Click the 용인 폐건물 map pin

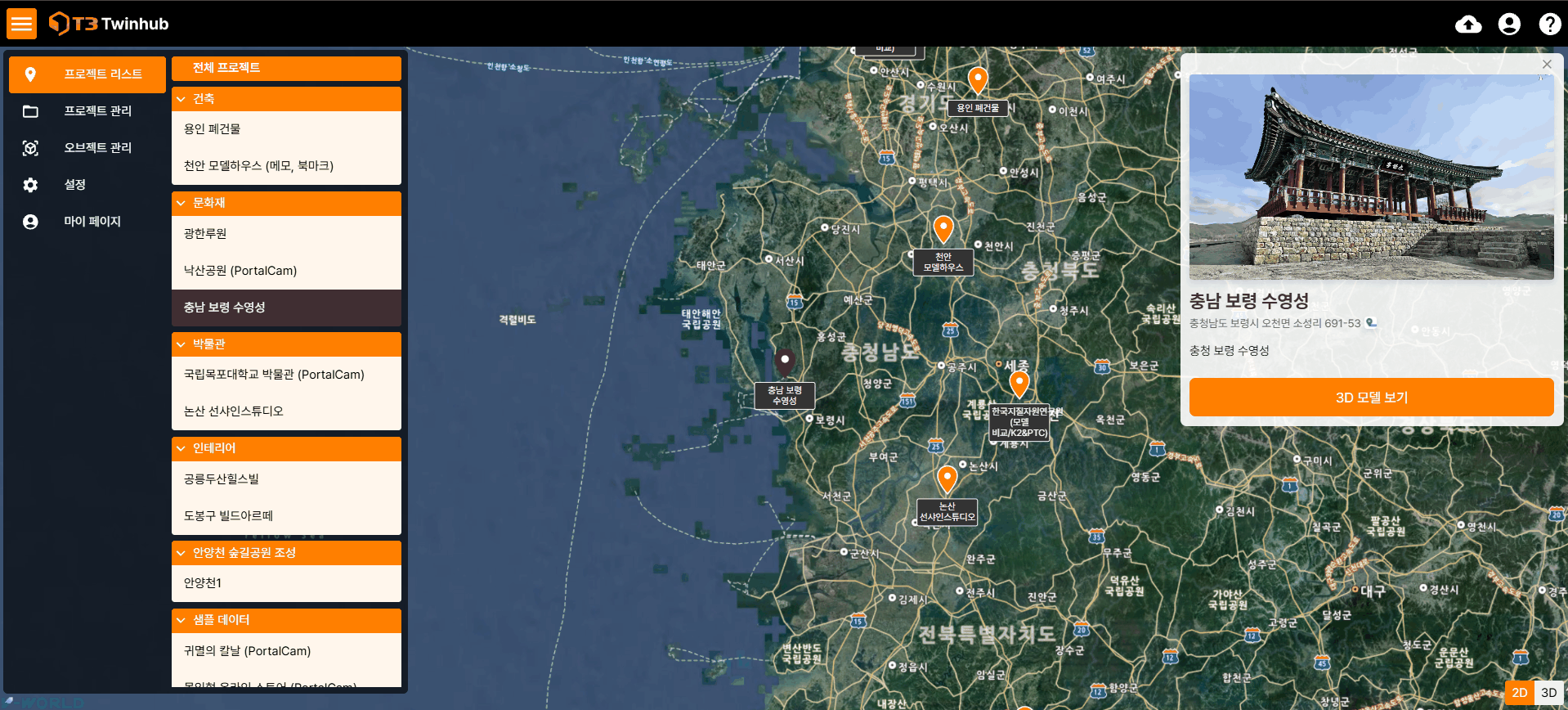click(978, 80)
